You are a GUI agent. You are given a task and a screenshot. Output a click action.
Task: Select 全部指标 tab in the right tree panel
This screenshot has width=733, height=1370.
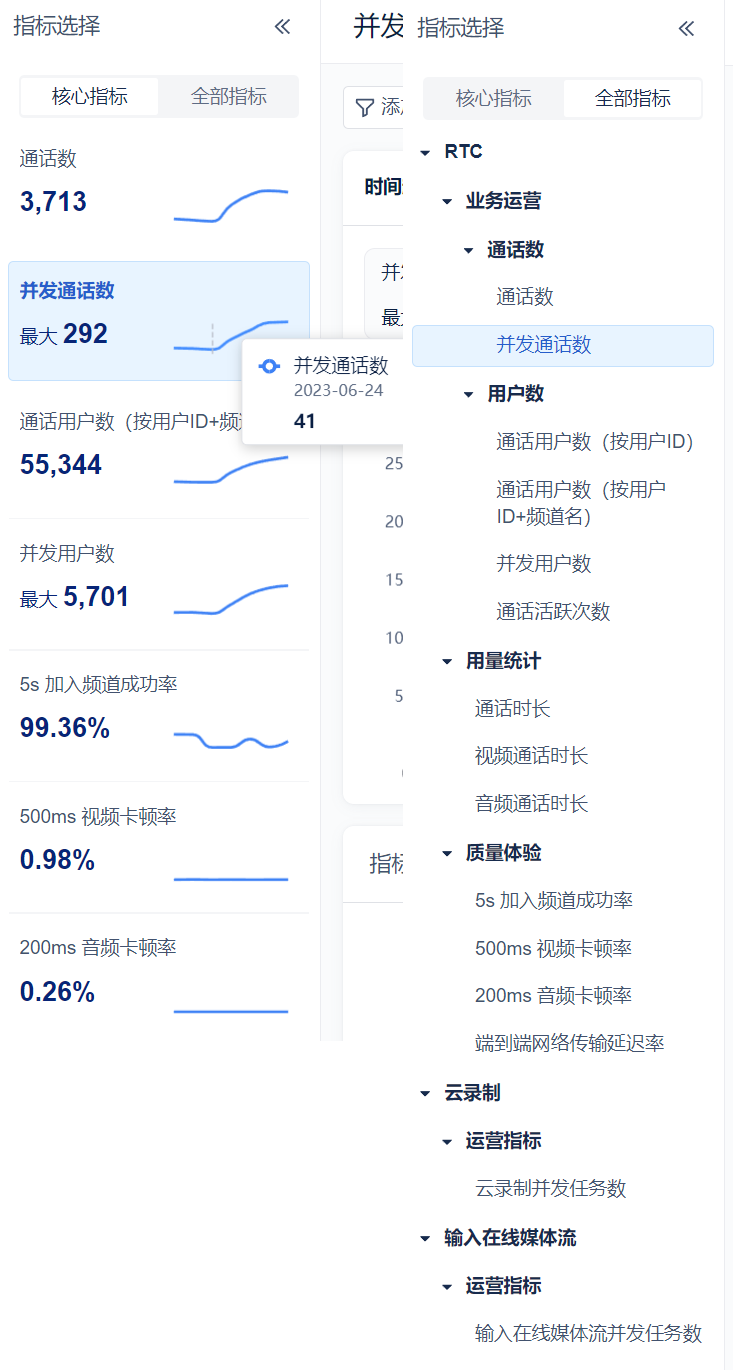pos(633,99)
